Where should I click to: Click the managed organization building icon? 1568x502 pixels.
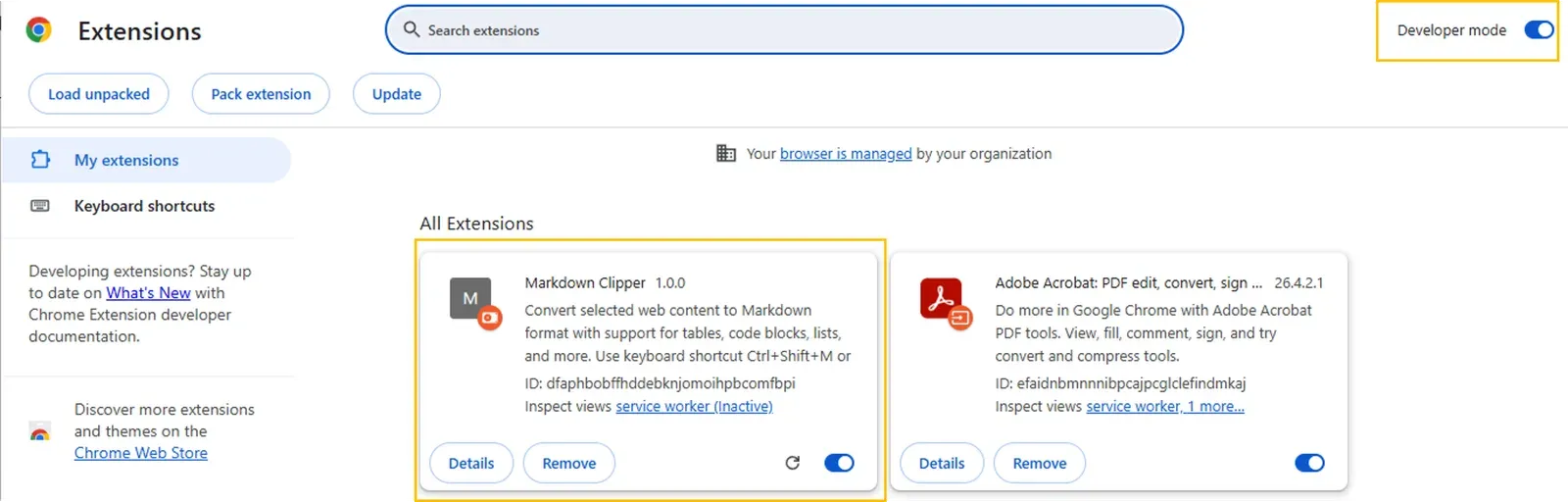coord(726,153)
